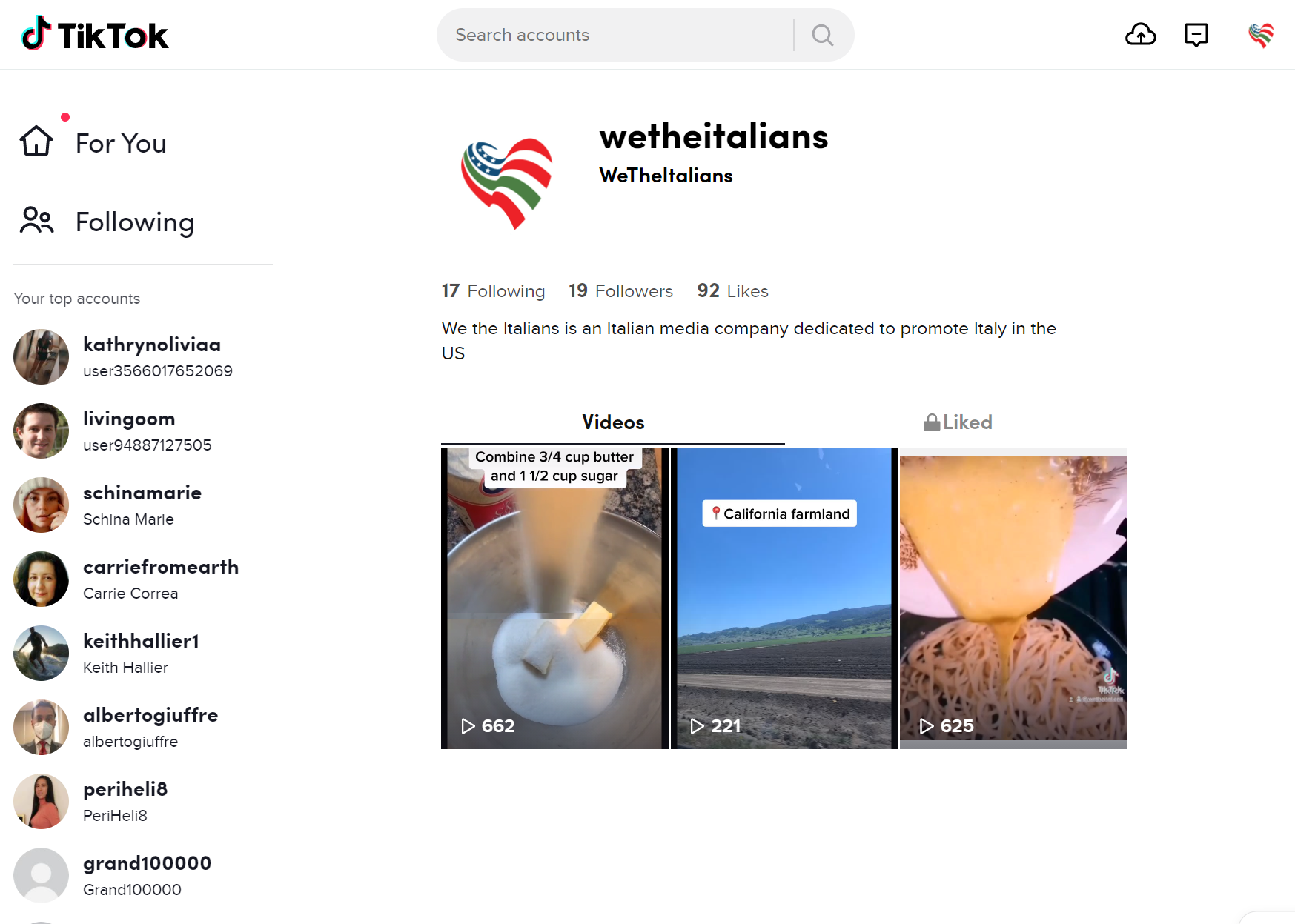1295x924 pixels.
Task: Open the upload video cloud icon
Action: 1140,35
